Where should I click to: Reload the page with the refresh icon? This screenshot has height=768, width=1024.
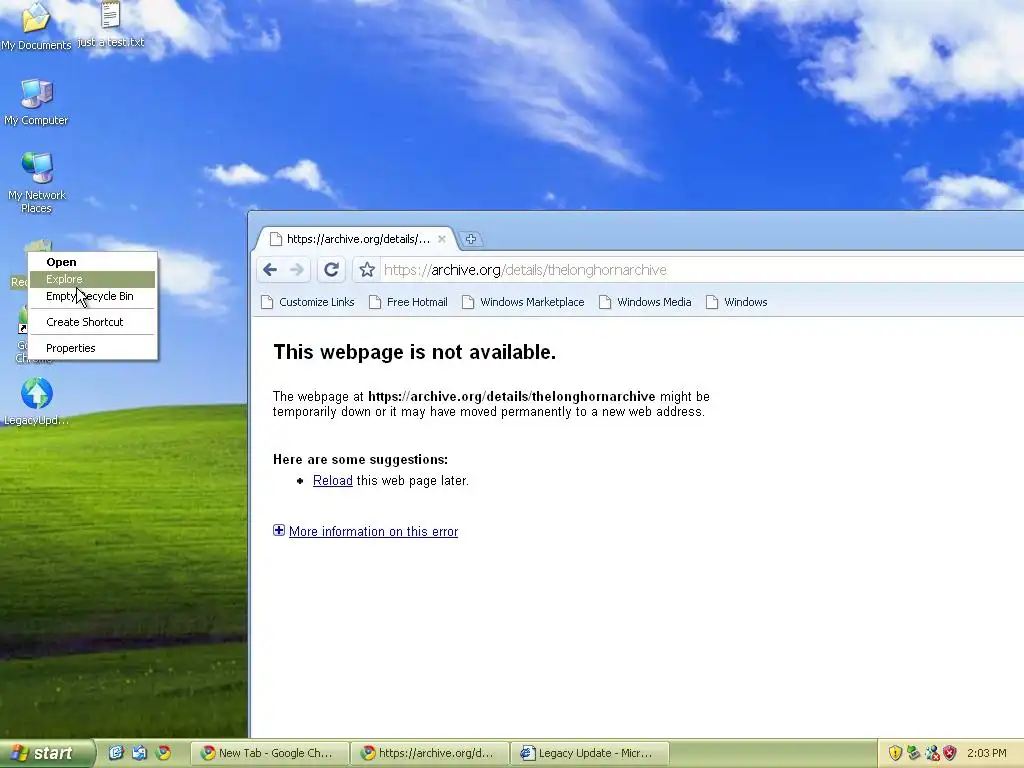pos(331,270)
